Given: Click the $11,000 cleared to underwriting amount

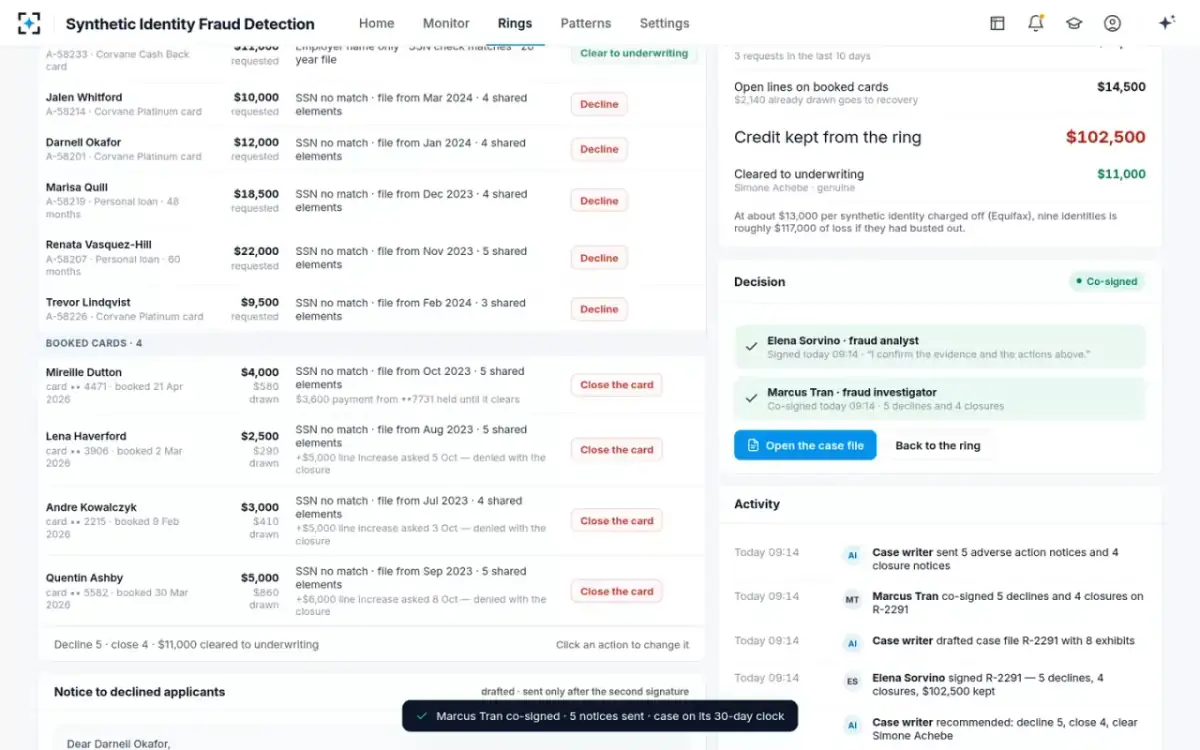Looking at the screenshot, I should point(1121,174).
